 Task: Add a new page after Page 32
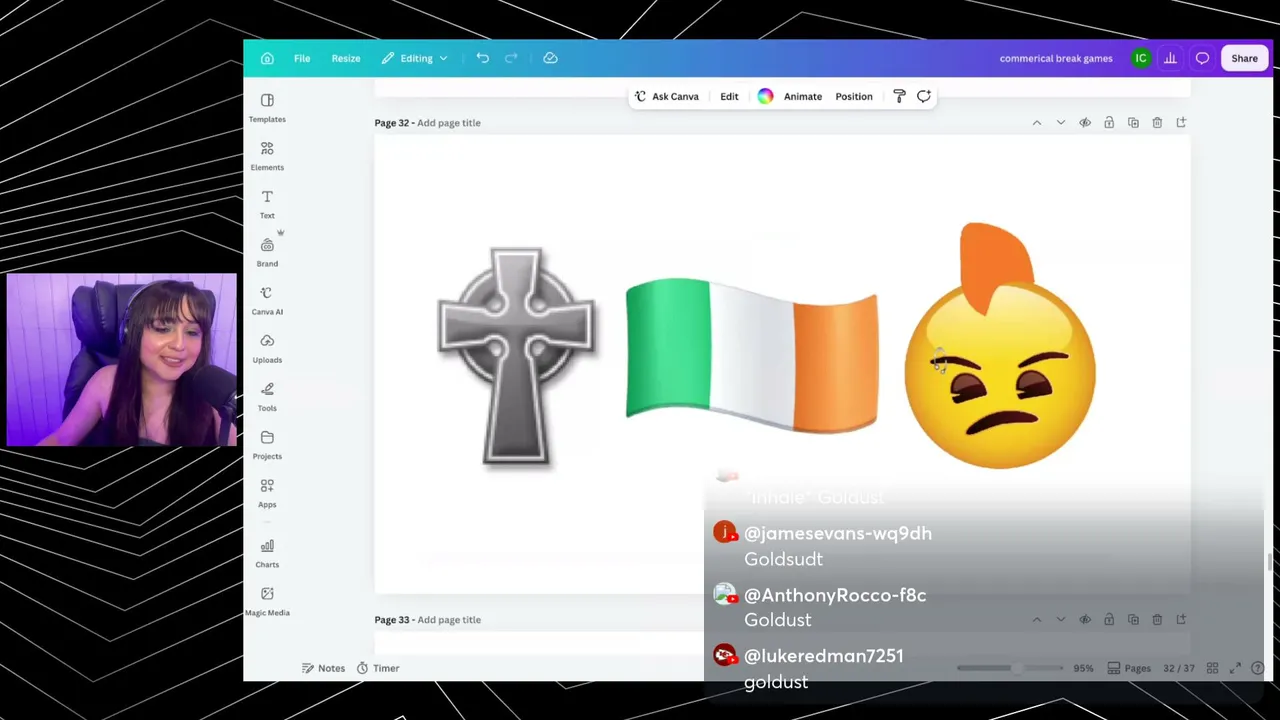pos(1181,123)
